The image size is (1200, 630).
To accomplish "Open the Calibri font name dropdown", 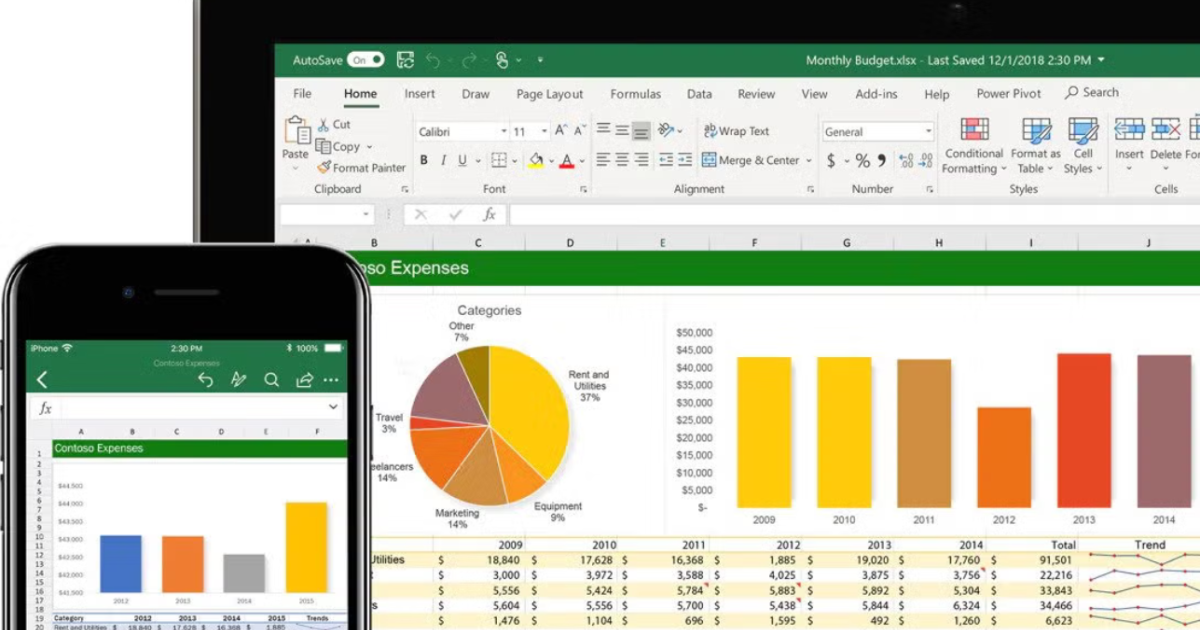I will coord(503,132).
